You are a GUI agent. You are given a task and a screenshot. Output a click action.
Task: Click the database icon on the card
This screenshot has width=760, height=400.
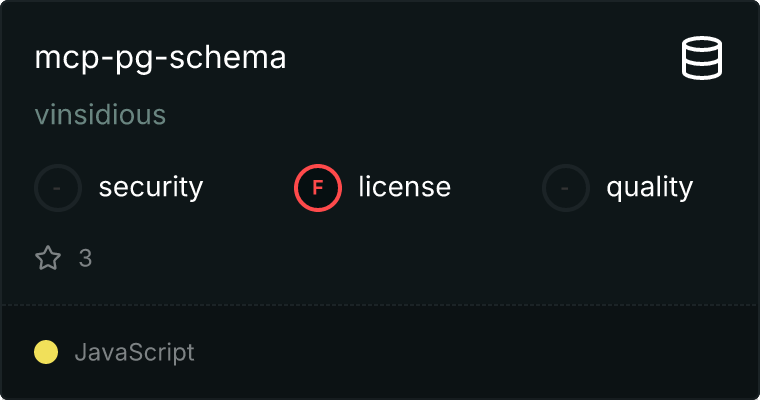(703, 59)
